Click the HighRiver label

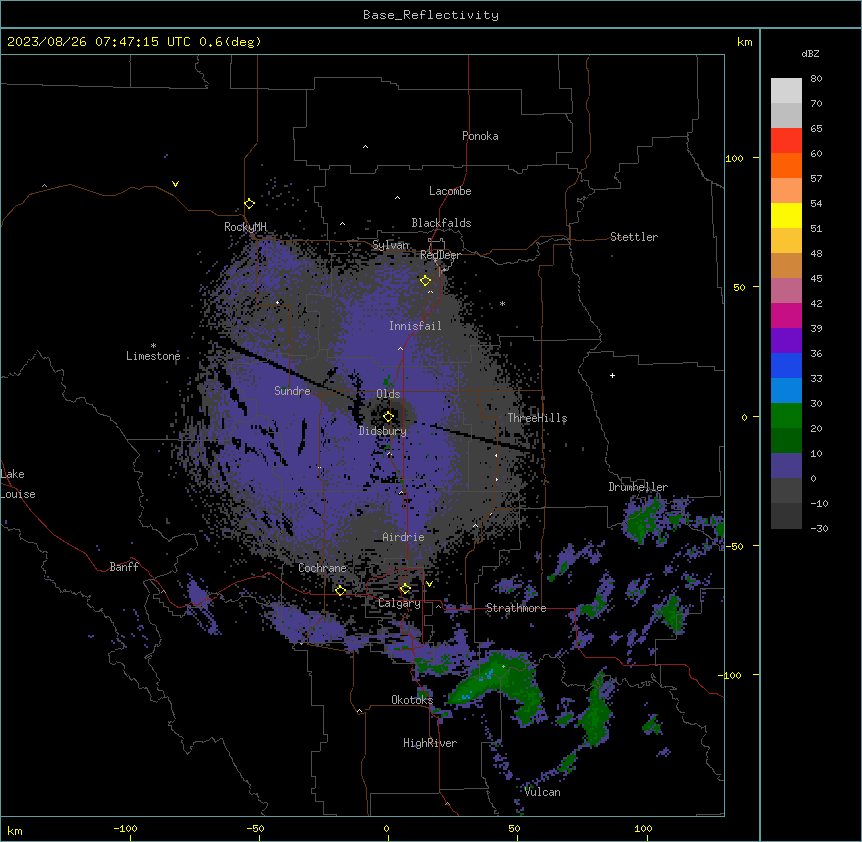pyautogui.click(x=430, y=743)
